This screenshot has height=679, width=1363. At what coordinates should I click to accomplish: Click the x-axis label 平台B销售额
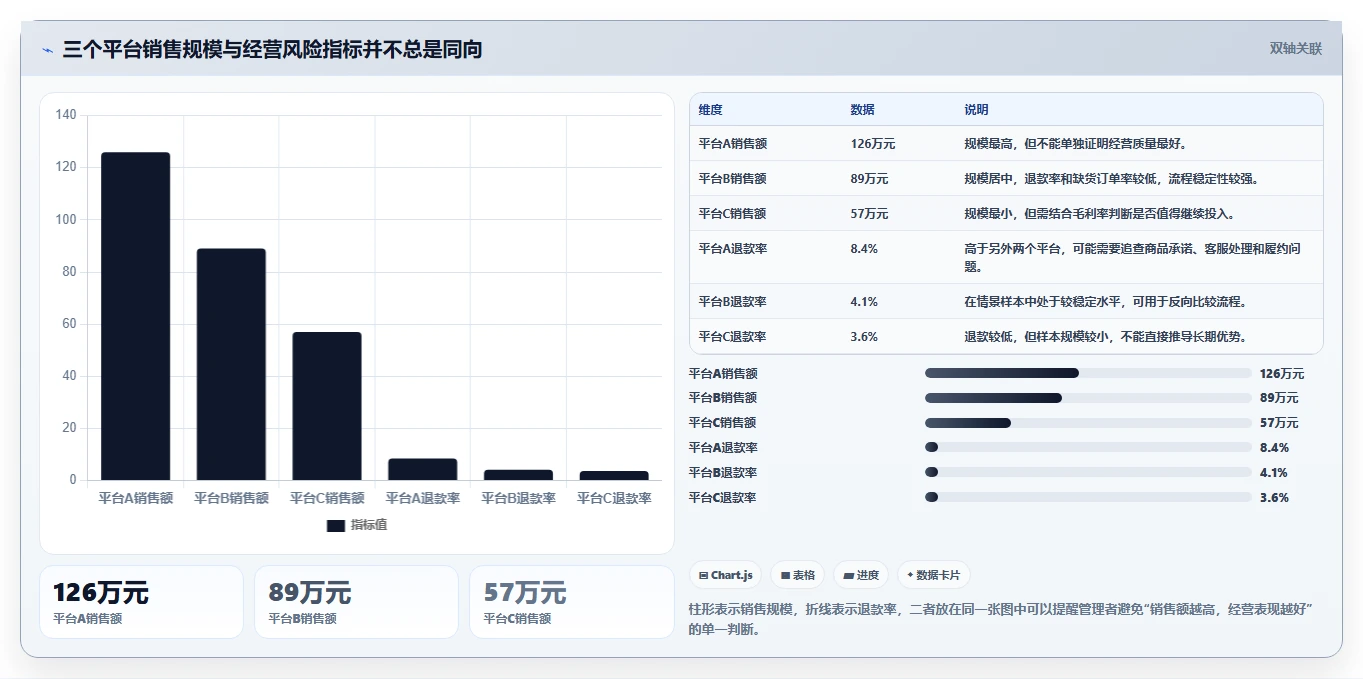231,498
